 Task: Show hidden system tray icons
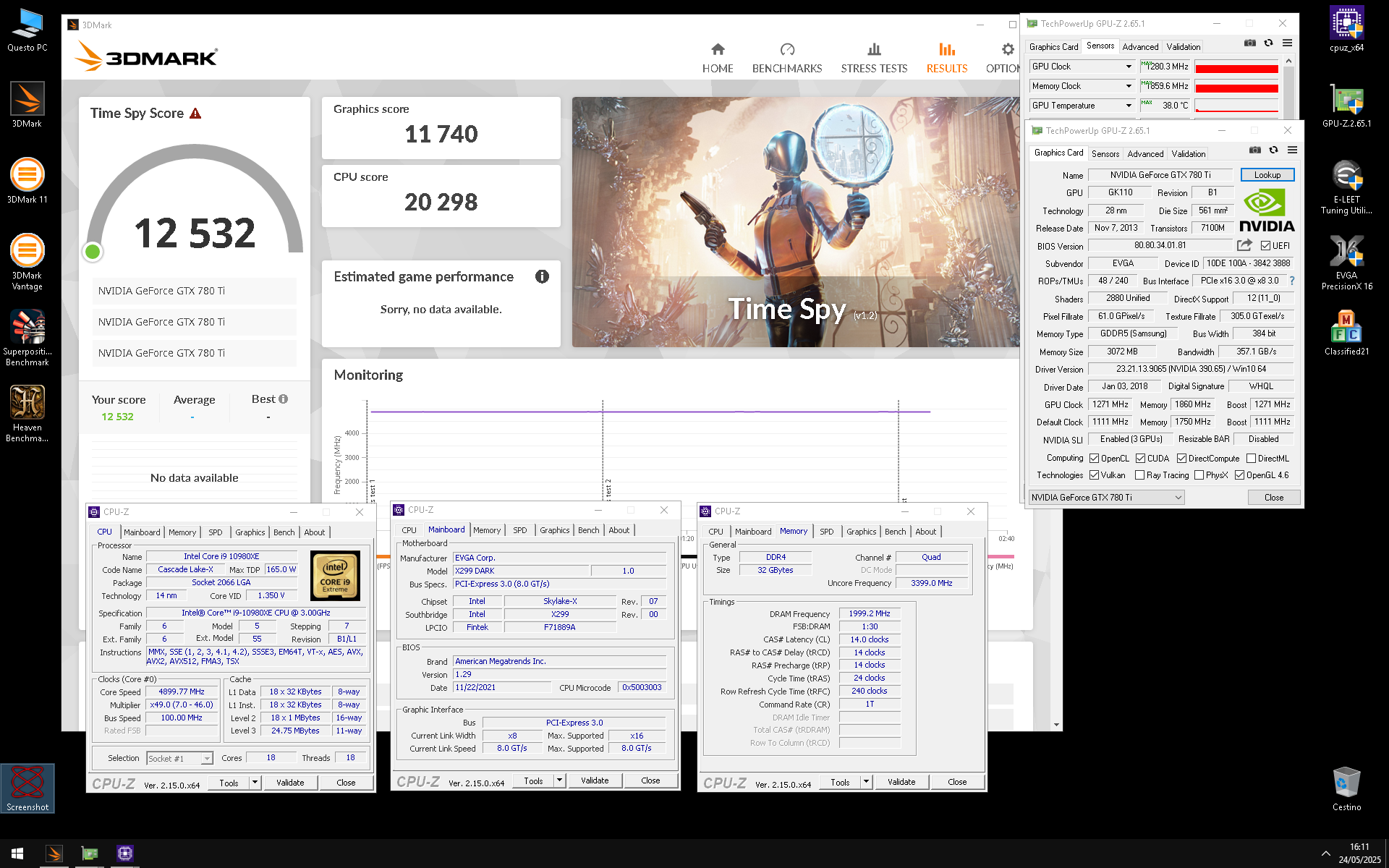tap(1325, 854)
